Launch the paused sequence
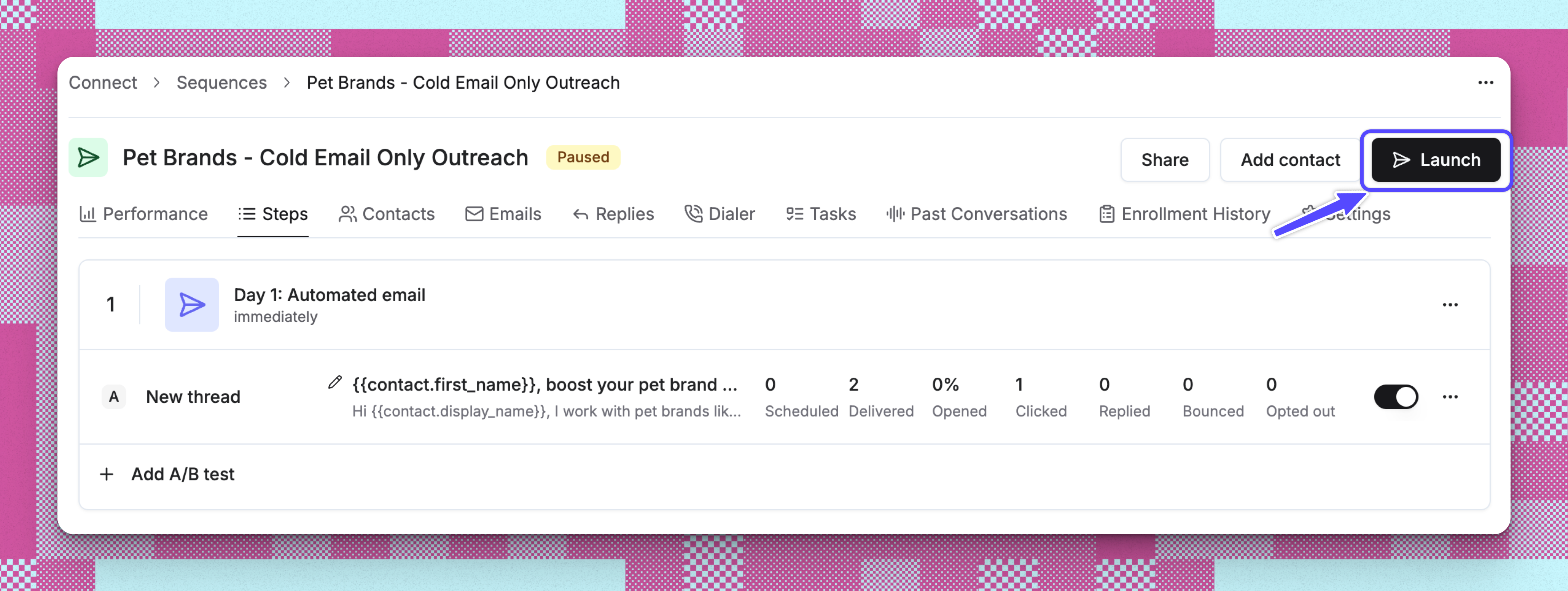The image size is (1568, 591). (1435, 160)
